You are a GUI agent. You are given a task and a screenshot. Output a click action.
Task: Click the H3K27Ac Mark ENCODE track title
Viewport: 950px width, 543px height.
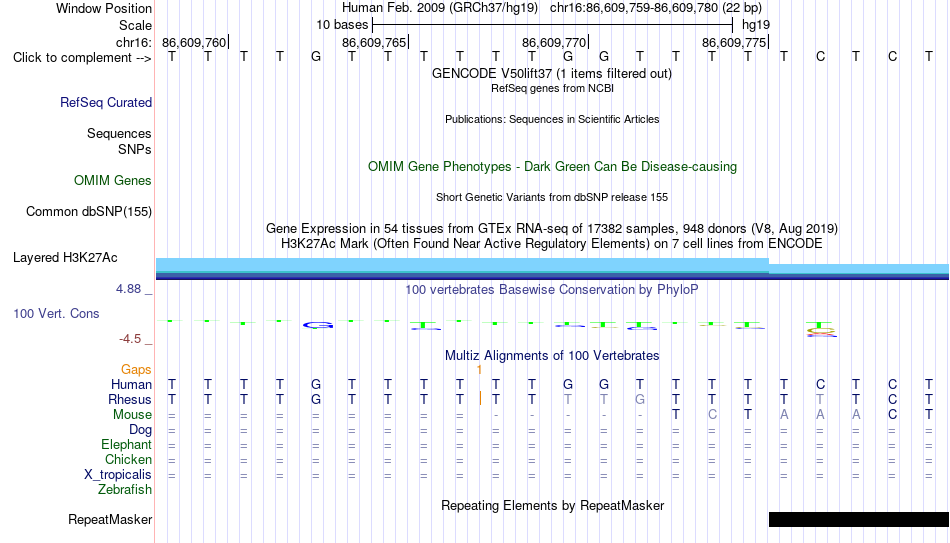552,244
